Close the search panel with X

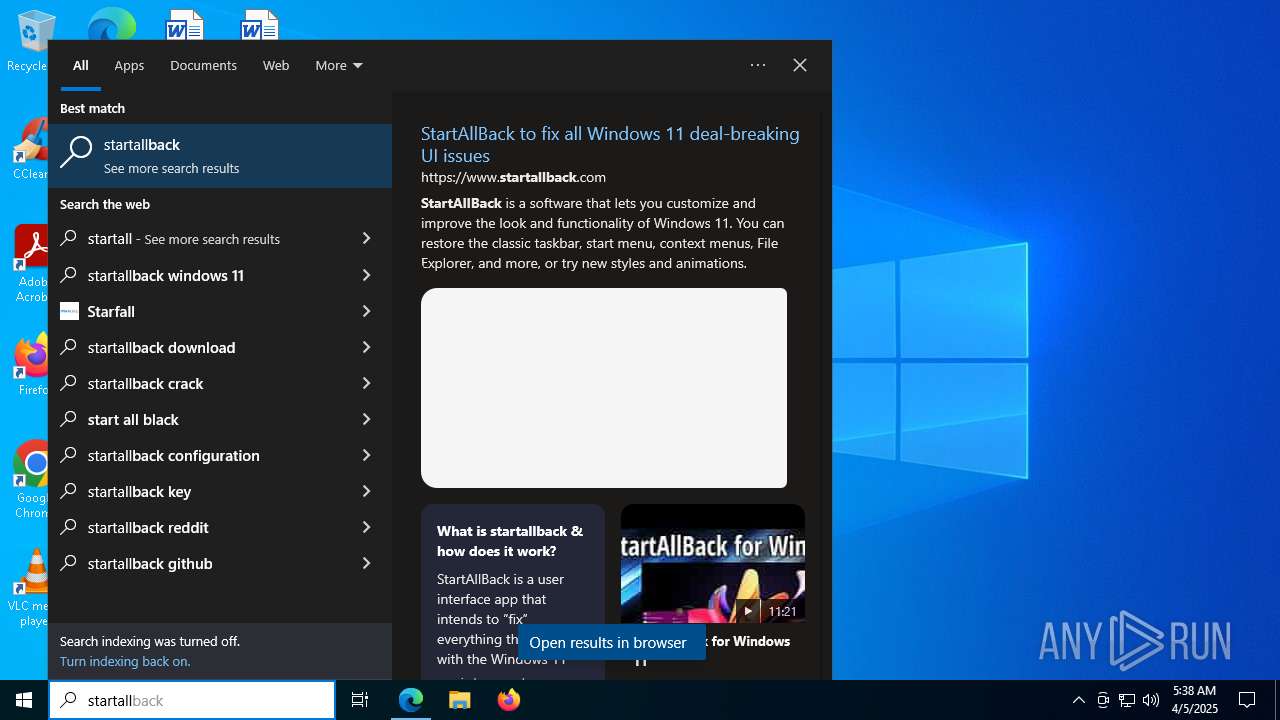(x=800, y=65)
